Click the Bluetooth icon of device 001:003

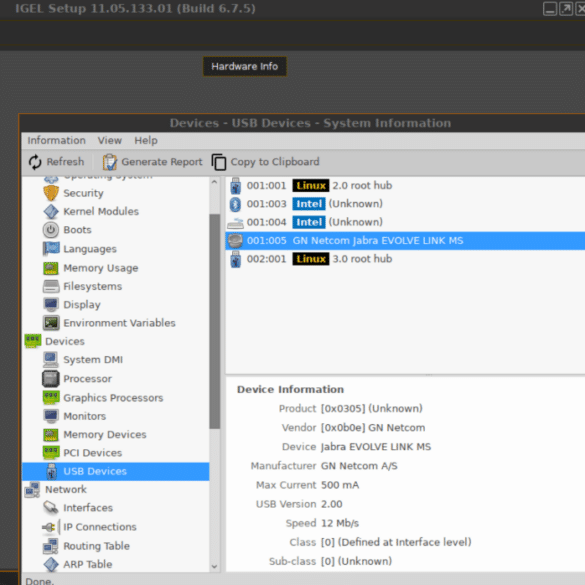click(x=235, y=204)
